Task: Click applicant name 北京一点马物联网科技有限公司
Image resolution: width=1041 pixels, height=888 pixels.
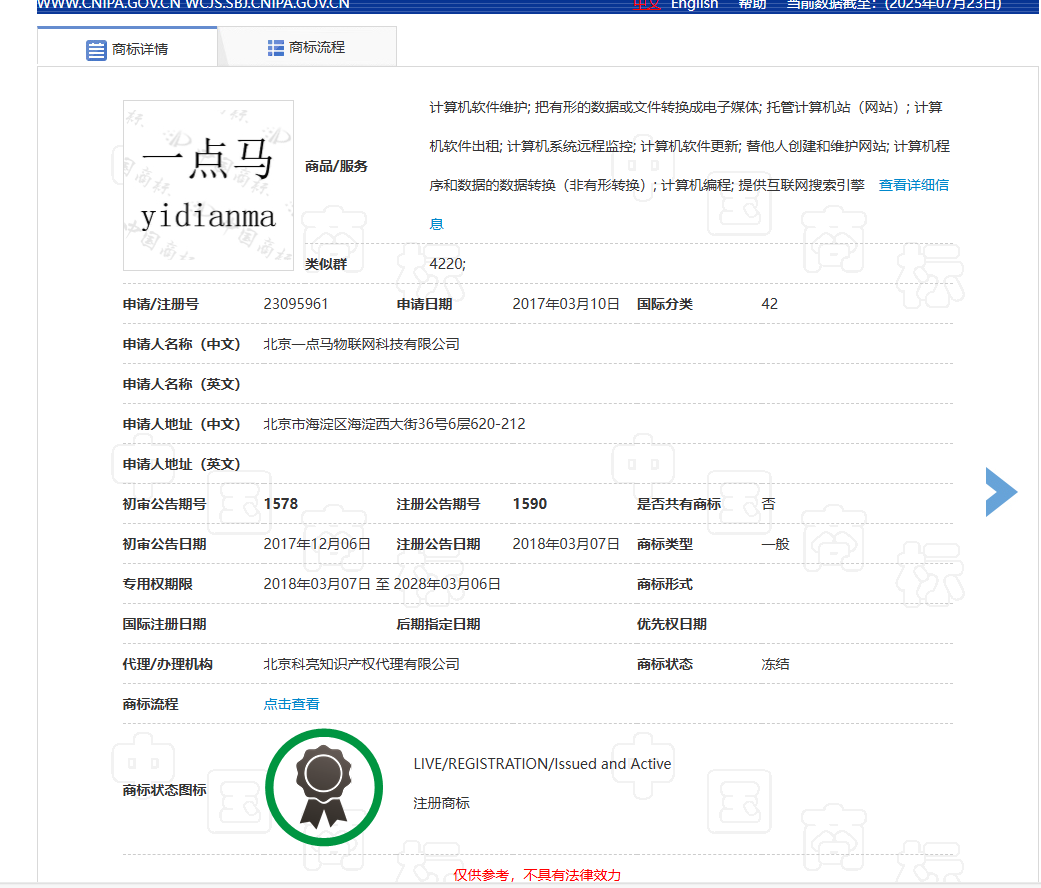Action: click(x=361, y=344)
